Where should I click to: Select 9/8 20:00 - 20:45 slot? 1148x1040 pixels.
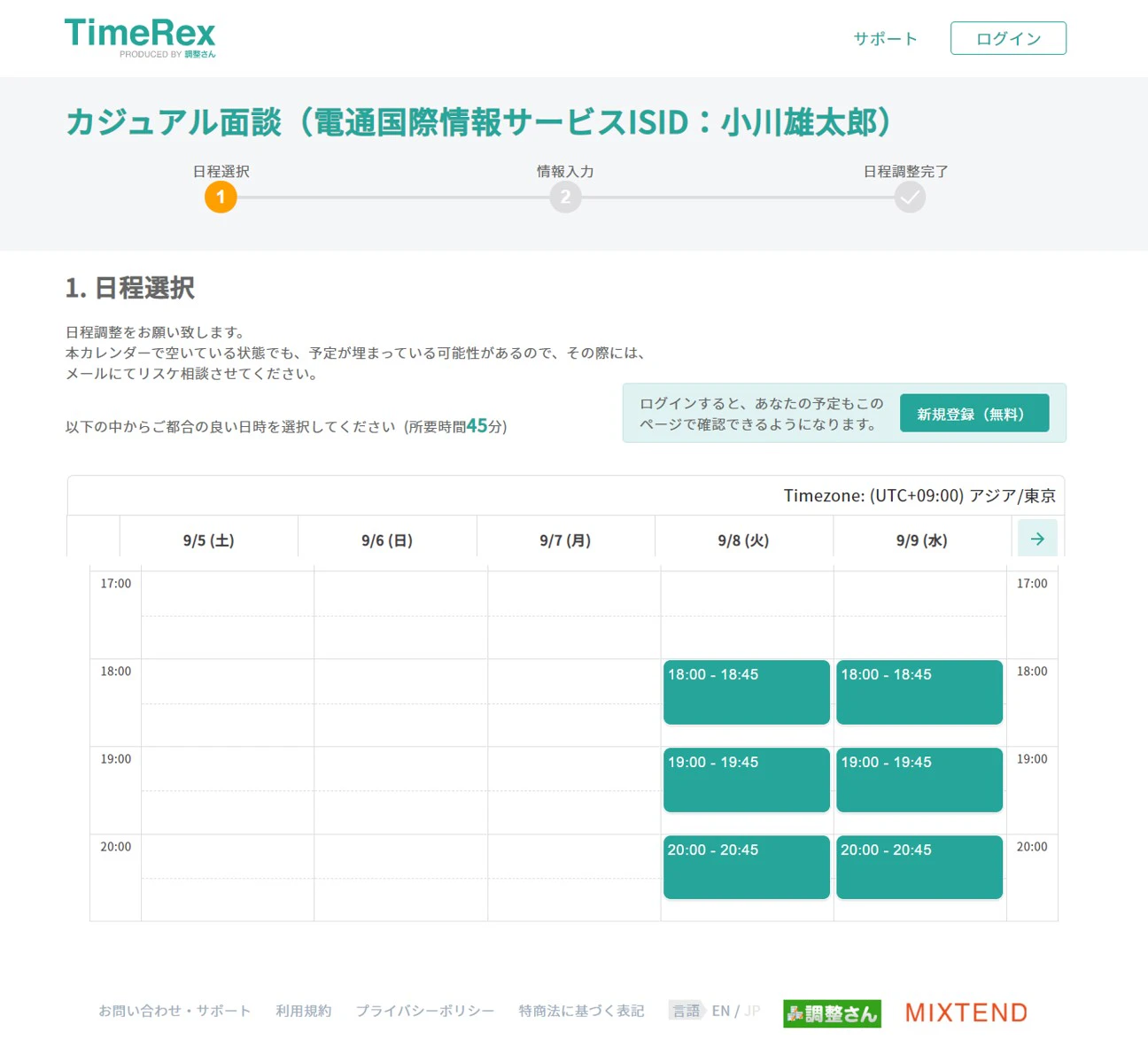coord(747,867)
